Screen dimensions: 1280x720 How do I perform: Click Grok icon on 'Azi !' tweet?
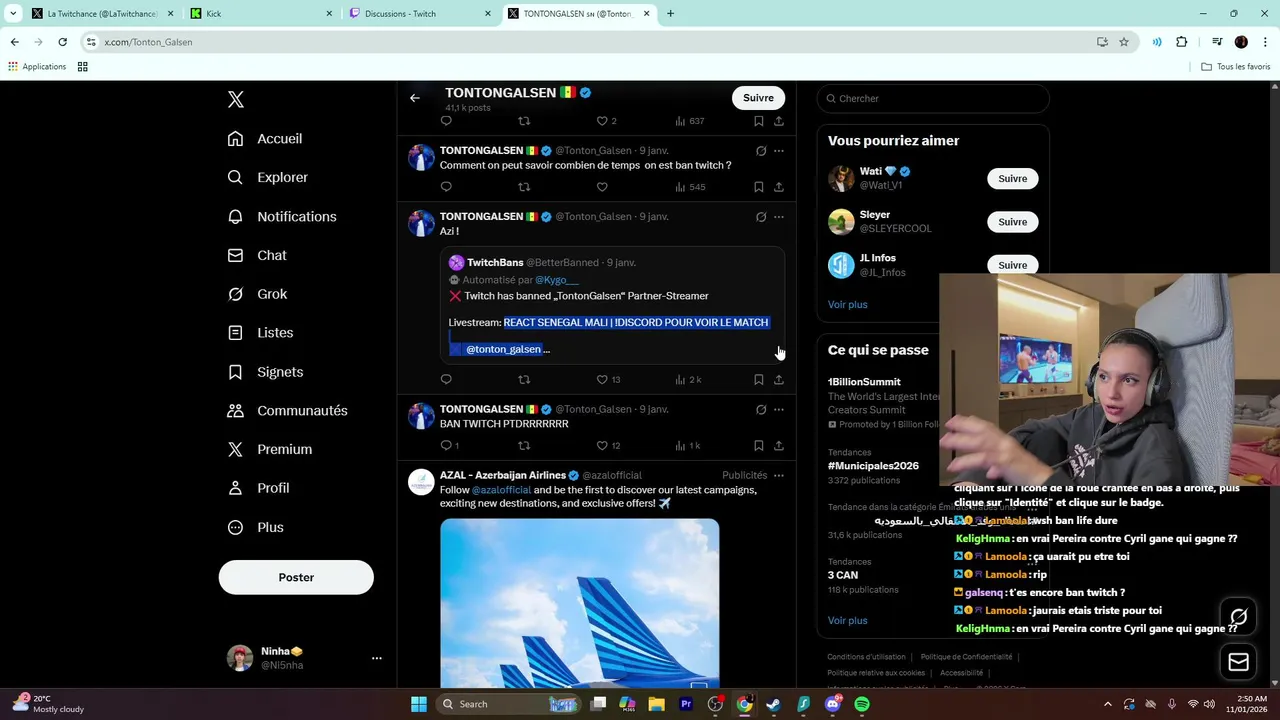[x=761, y=217]
